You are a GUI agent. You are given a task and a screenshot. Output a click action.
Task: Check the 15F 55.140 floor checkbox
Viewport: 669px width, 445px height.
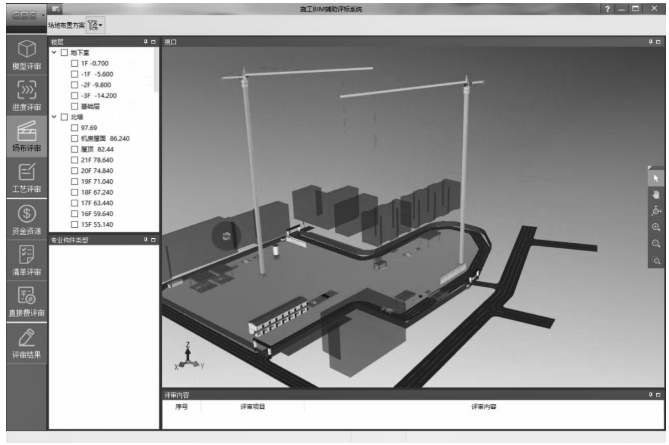75,224
